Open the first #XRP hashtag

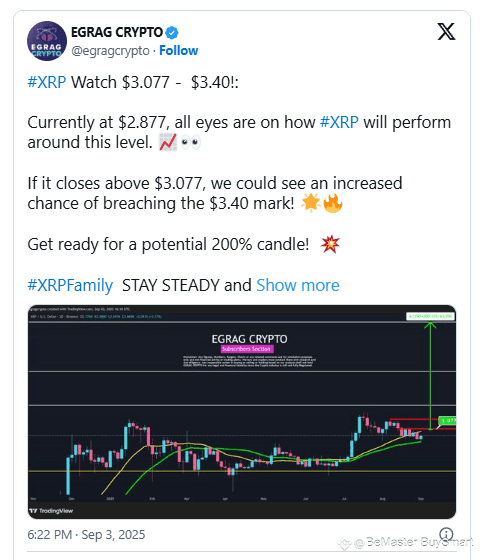(47, 82)
